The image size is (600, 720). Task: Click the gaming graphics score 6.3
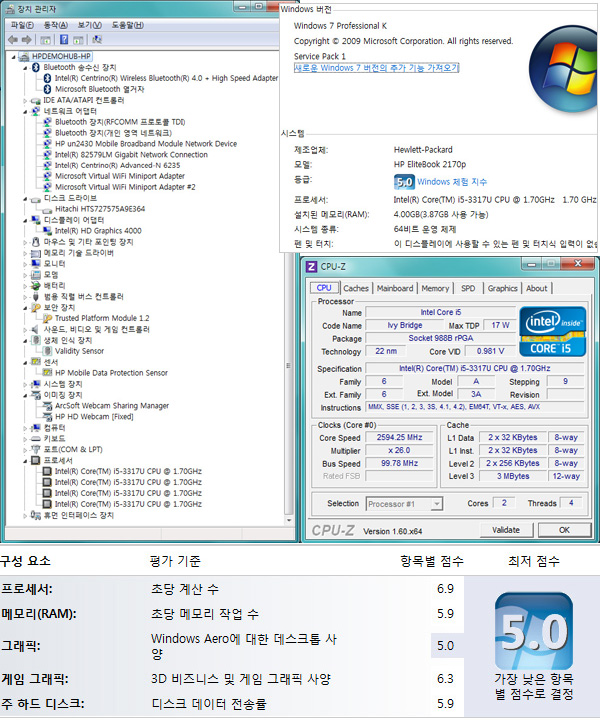pos(445,679)
